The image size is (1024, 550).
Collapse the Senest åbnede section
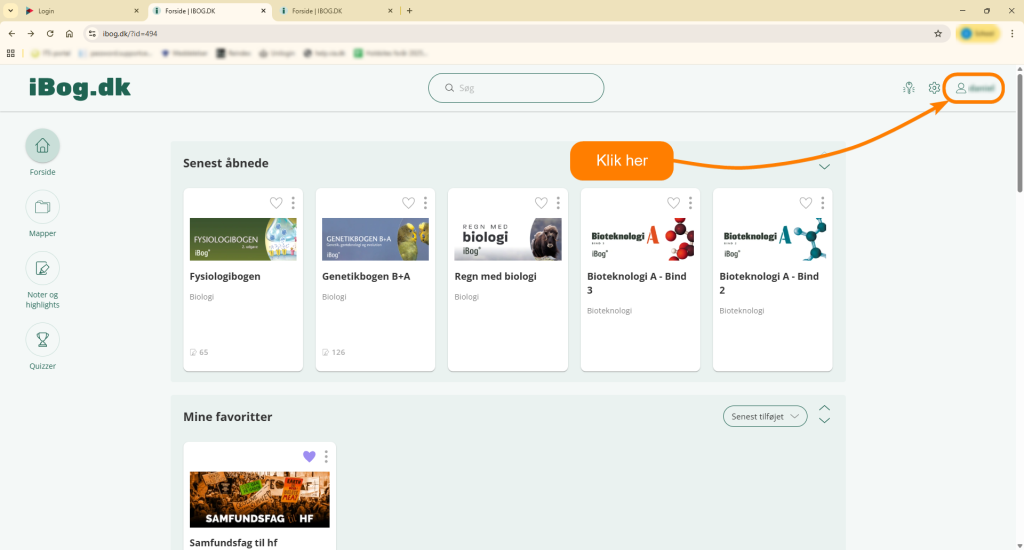click(x=824, y=166)
